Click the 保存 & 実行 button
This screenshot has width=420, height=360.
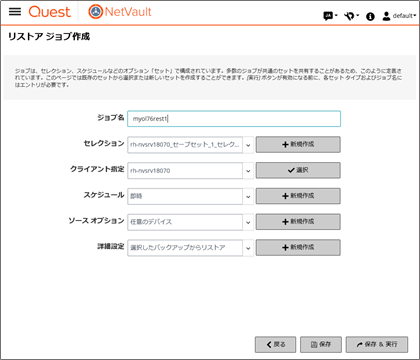click(377, 344)
